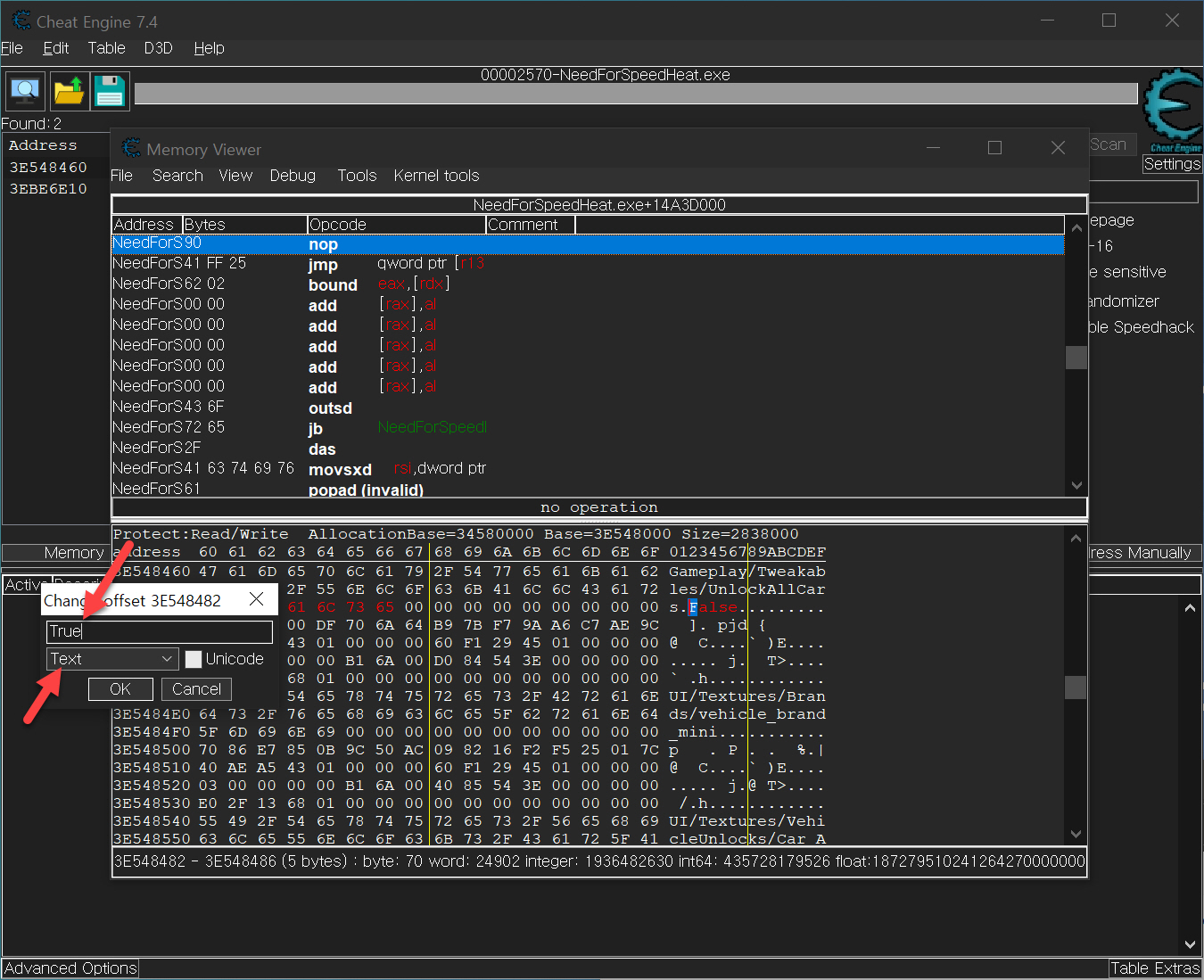Open the Memory Viewer Tools menu
Image resolution: width=1204 pixels, height=980 pixels.
coord(357,176)
